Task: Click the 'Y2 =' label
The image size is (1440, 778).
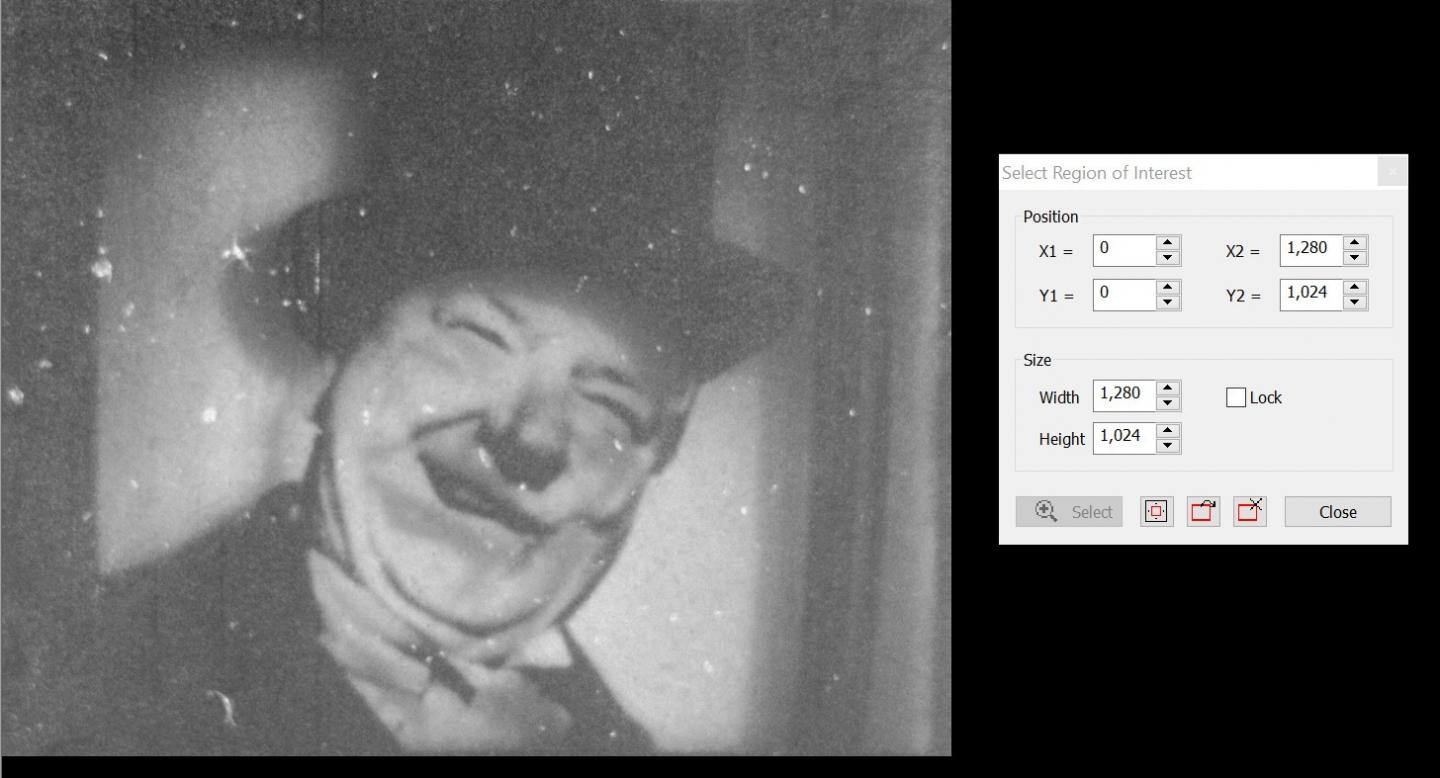Action: (1243, 296)
